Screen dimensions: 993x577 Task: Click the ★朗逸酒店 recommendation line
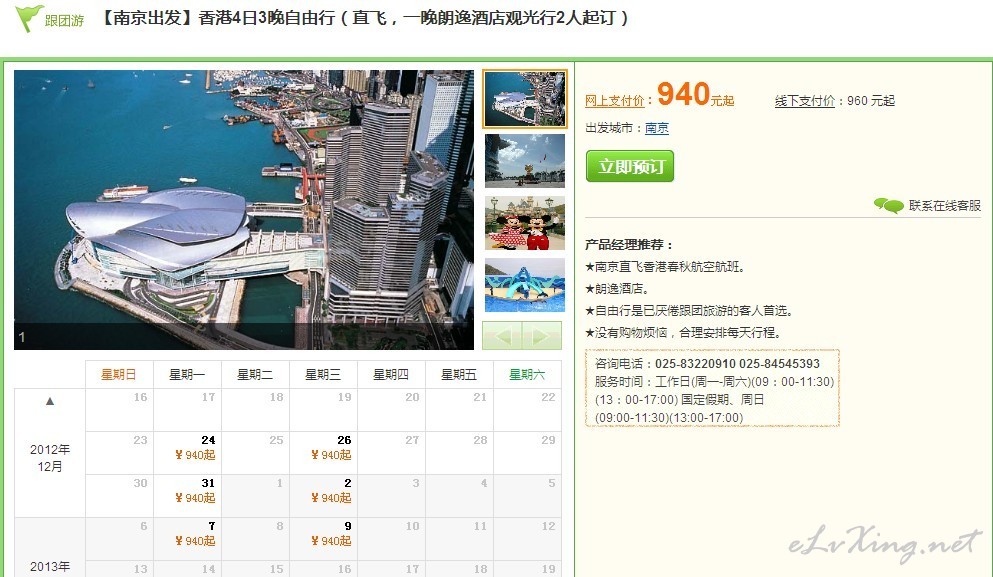coord(617,289)
